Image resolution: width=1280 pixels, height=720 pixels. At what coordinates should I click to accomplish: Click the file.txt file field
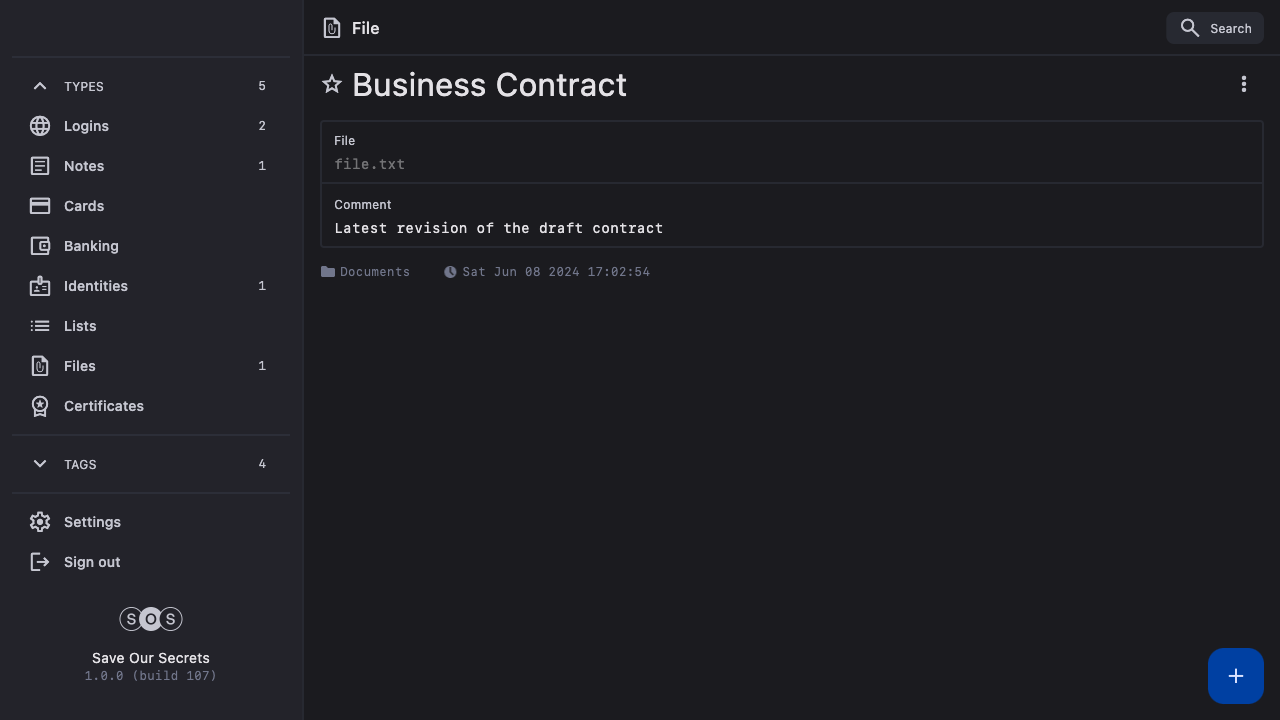point(370,164)
